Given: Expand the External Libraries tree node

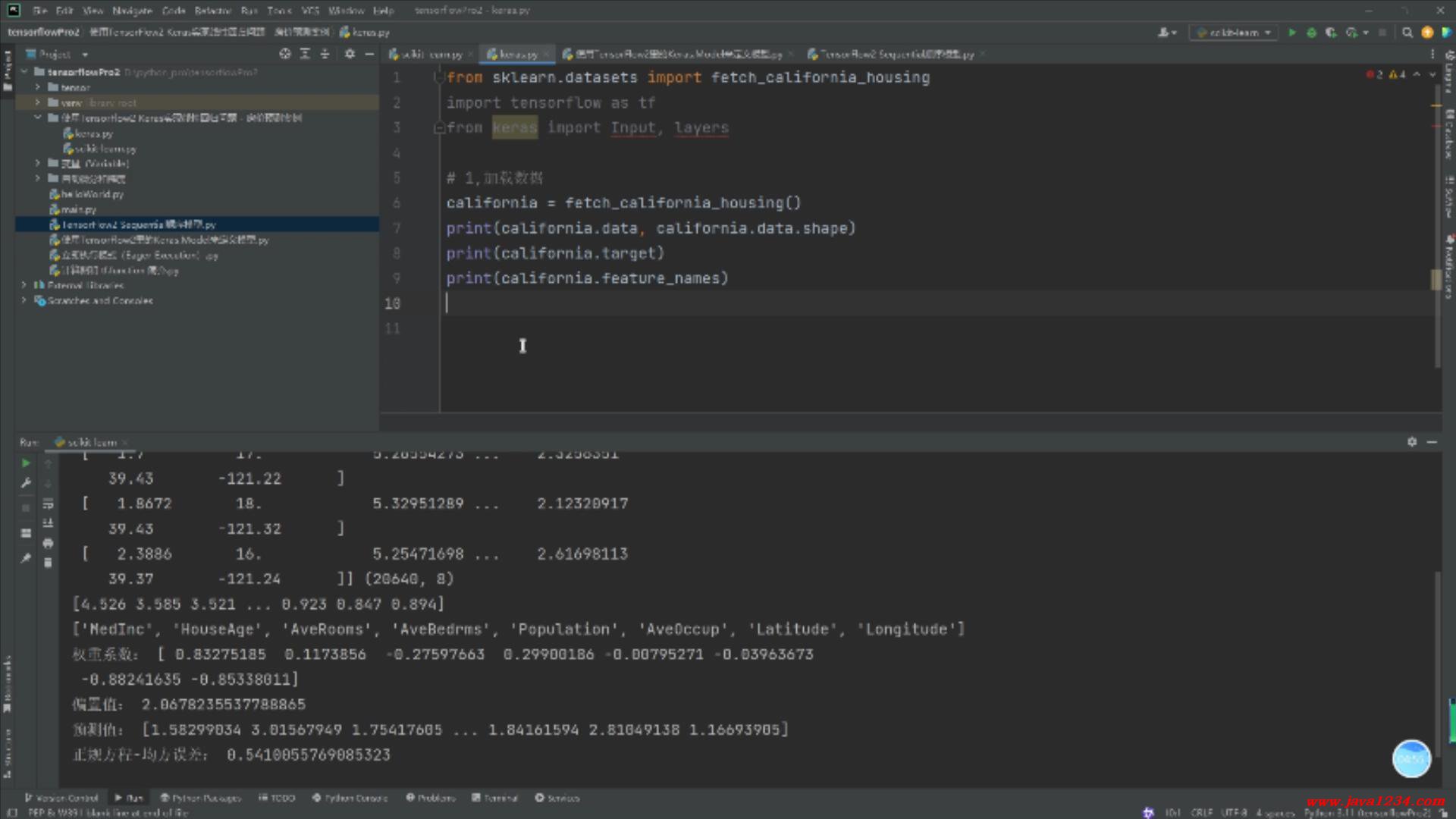Looking at the screenshot, I should coord(24,285).
